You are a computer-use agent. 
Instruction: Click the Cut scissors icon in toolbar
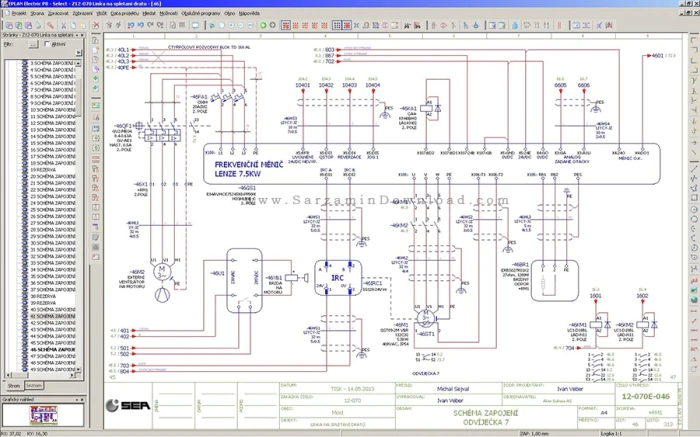(63, 25)
